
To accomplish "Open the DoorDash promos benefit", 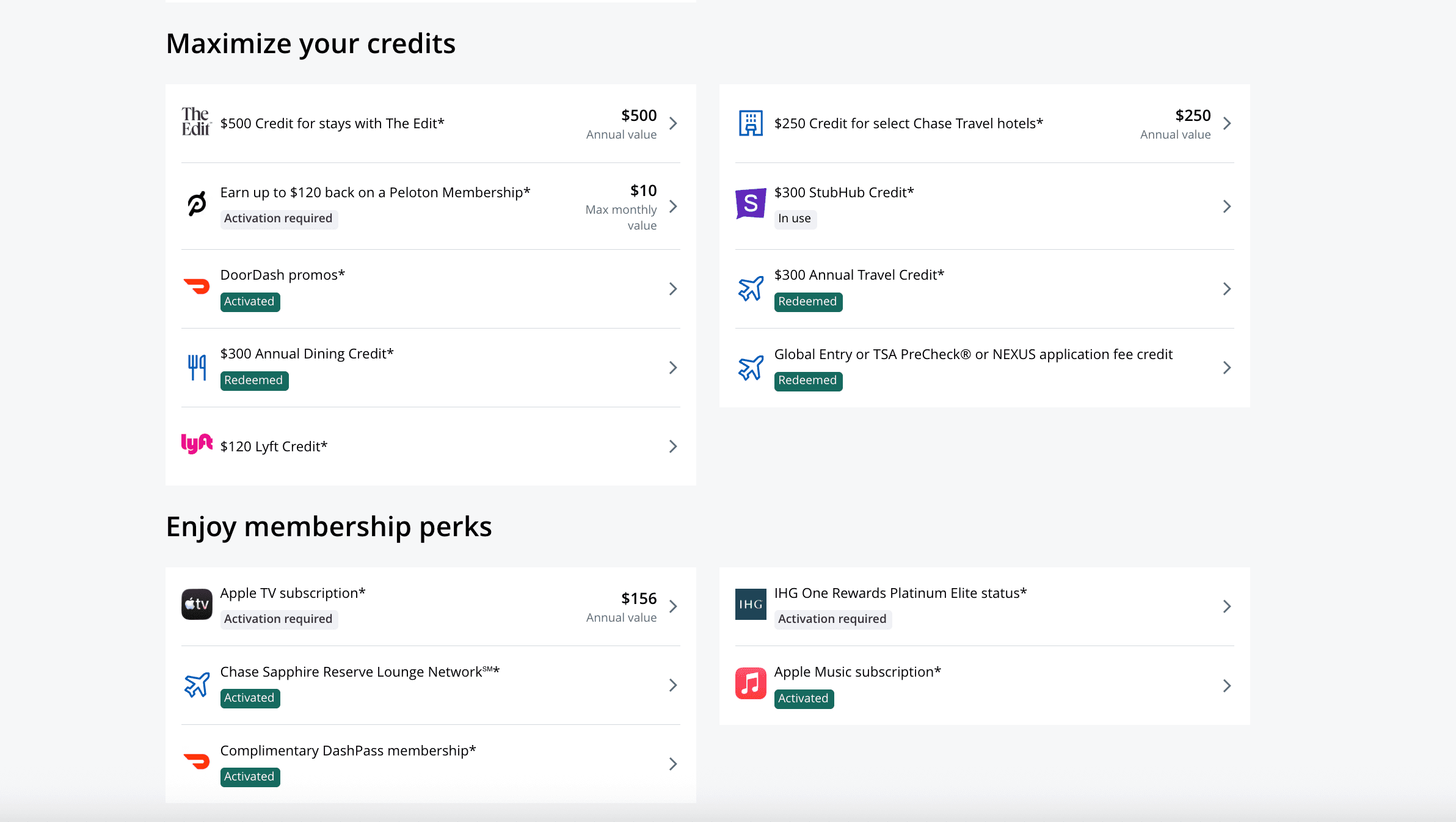I will coord(431,289).
